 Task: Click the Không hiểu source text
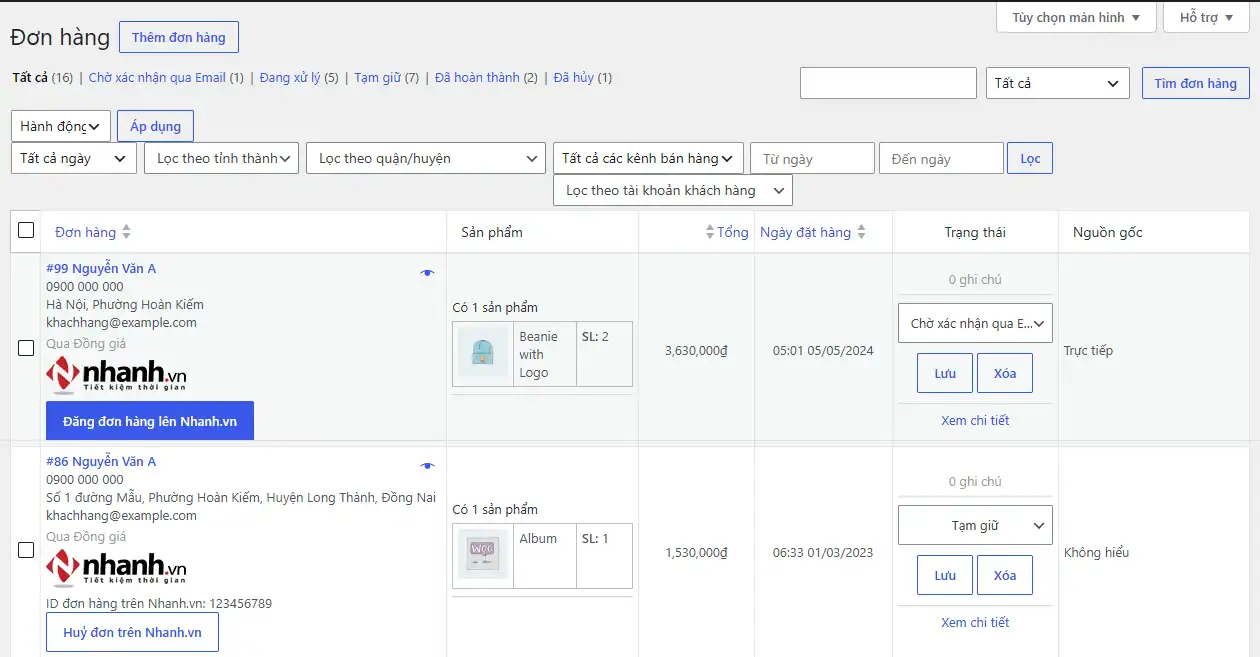tap(1096, 552)
